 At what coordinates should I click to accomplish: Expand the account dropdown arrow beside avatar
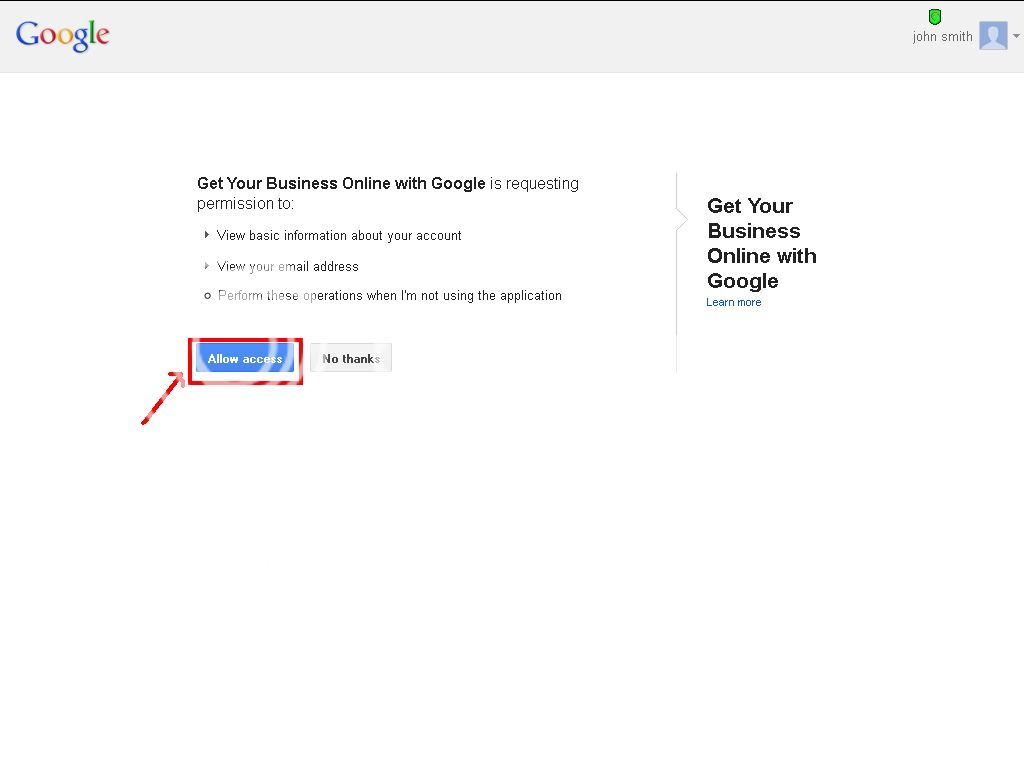click(x=1016, y=36)
